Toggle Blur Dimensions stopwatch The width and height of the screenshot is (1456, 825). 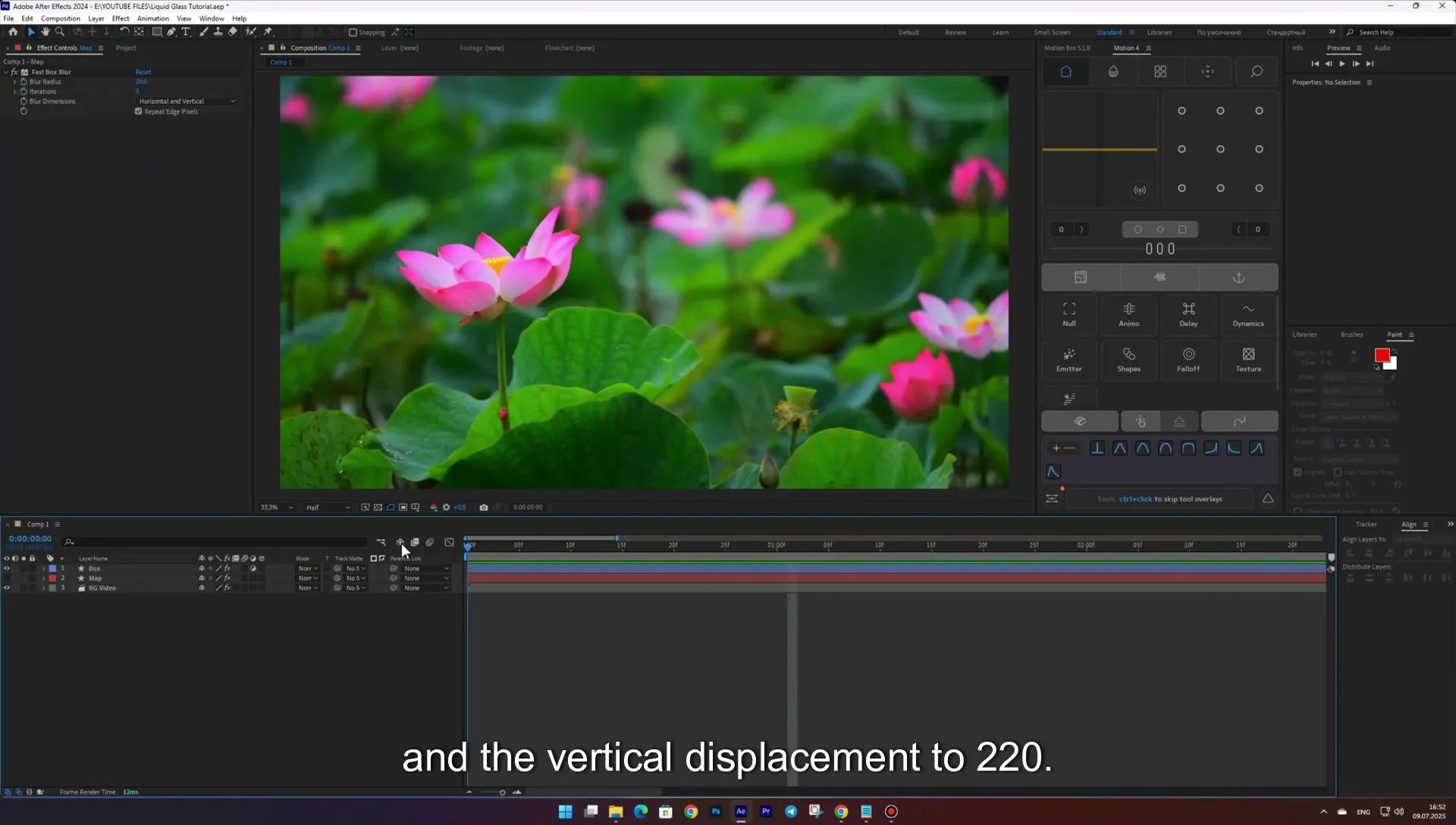click(x=24, y=102)
